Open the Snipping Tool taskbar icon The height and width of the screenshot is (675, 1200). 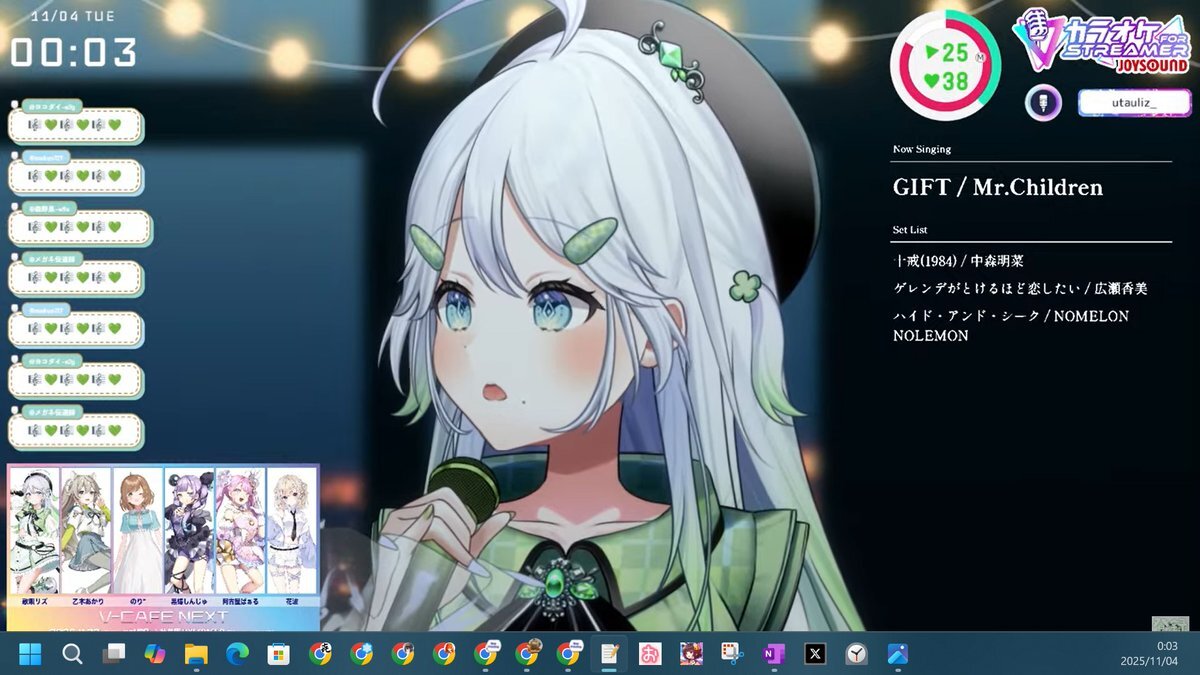point(732,654)
